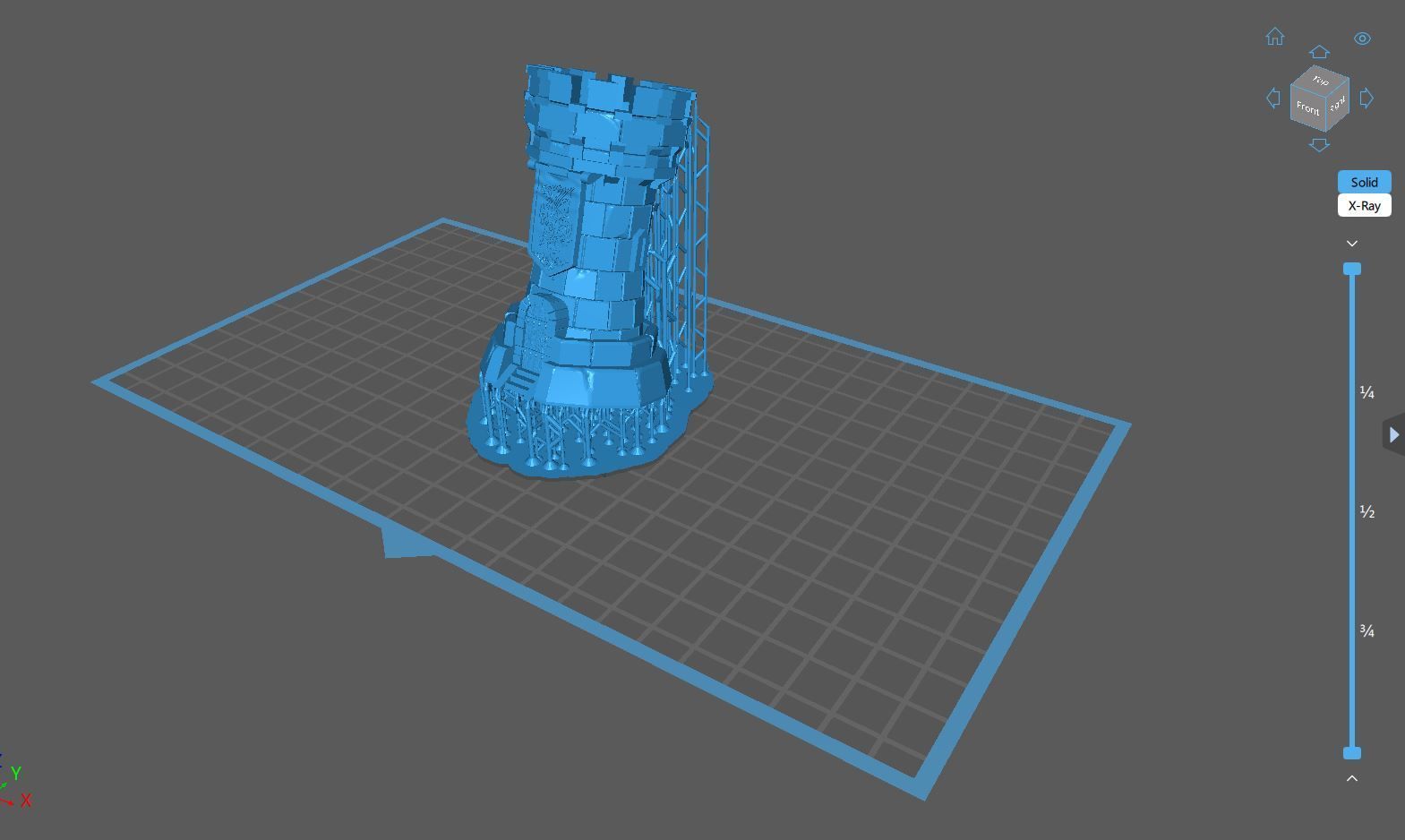The height and width of the screenshot is (840, 1405).
Task: Switch to X-Ray render mode
Action: 1364,205
